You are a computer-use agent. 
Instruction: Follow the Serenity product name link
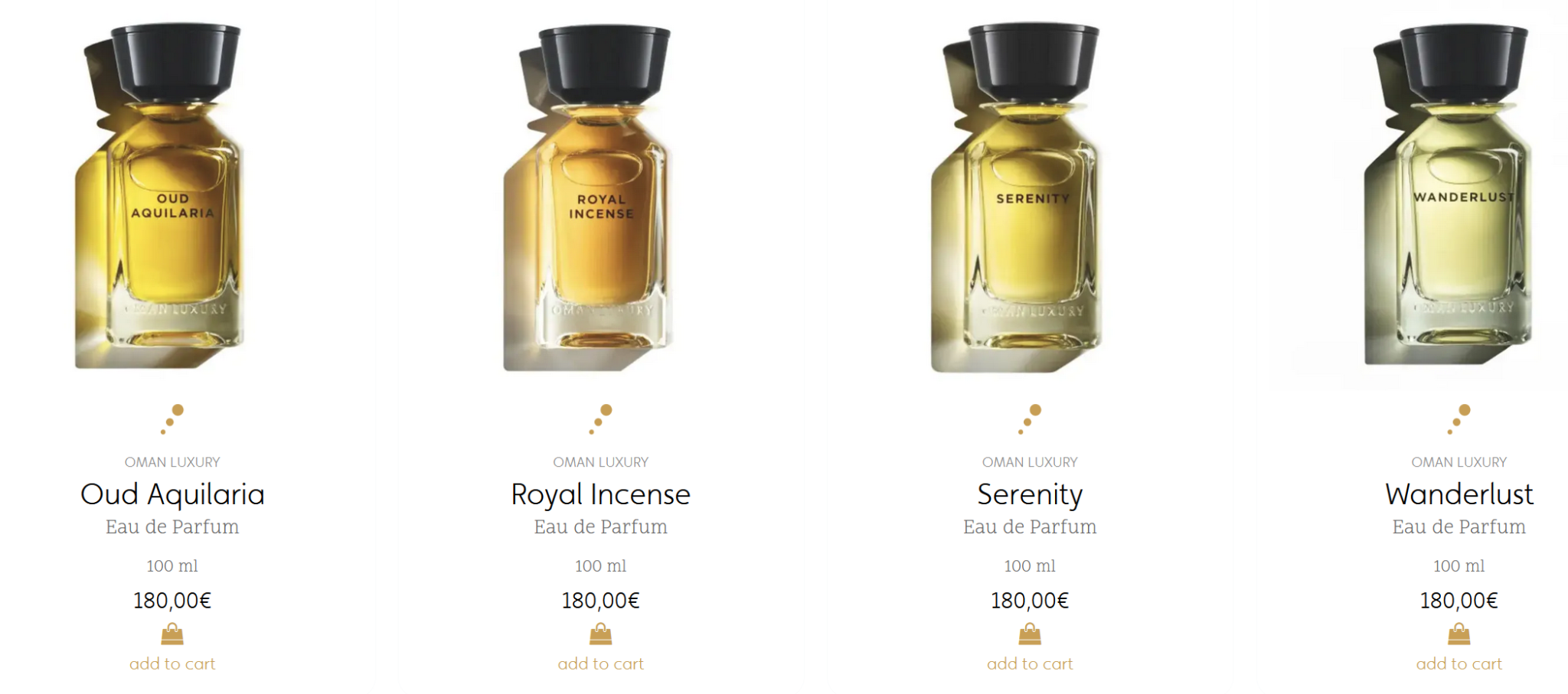click(1030, 494)
